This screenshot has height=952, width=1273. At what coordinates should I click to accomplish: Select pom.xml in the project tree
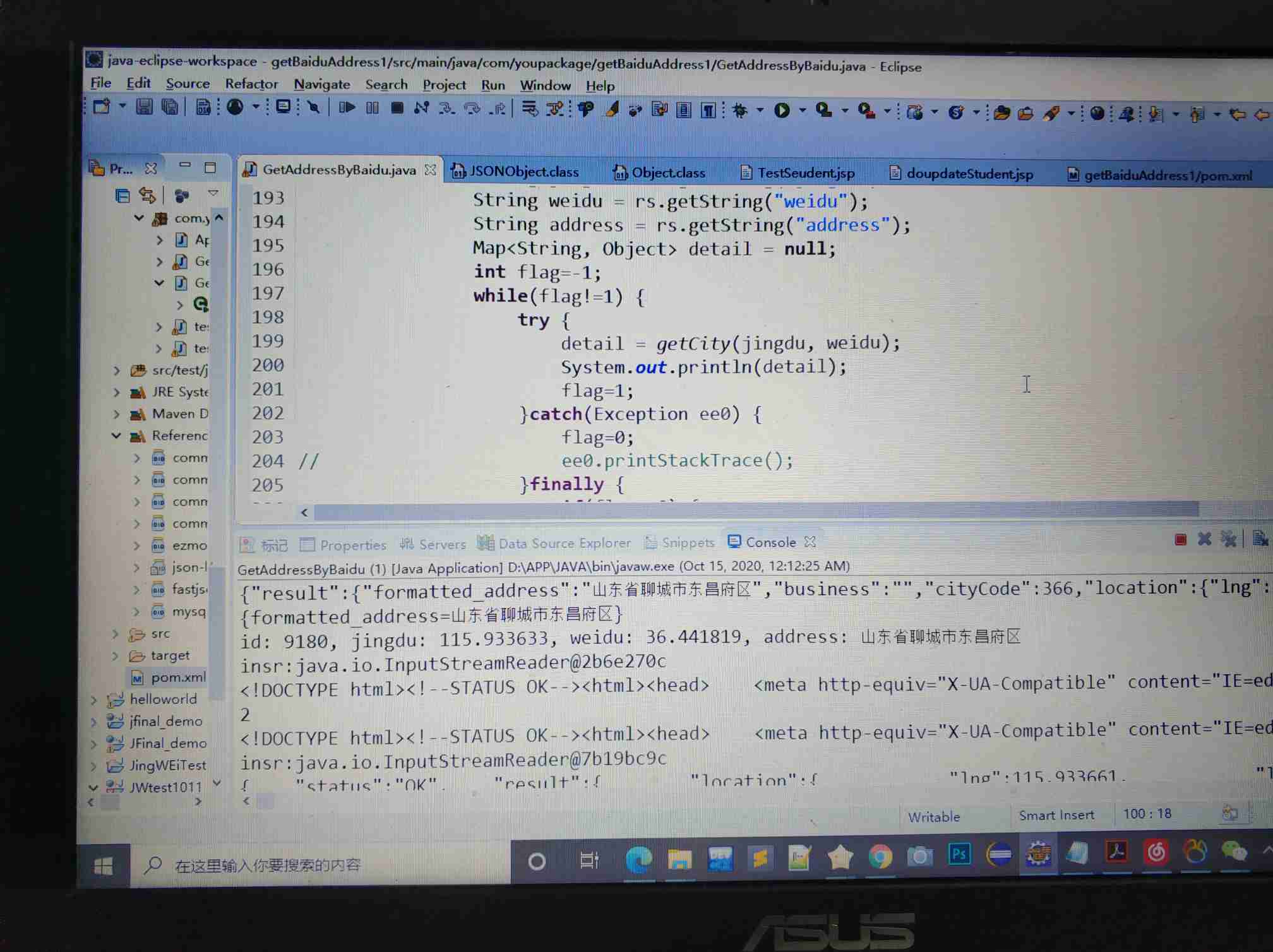pyautogui.click(x=177, y=677)
